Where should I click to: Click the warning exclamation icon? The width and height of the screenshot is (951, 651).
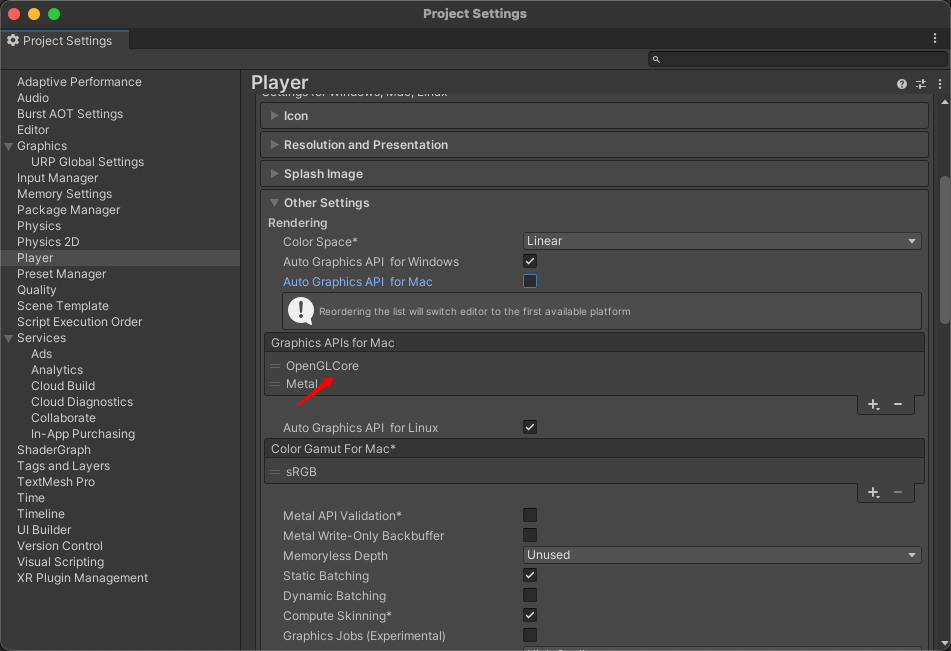301,311
